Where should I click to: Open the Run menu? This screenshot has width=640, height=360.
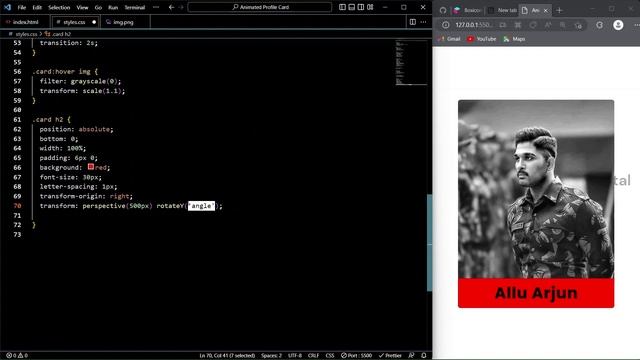[113, 7]
